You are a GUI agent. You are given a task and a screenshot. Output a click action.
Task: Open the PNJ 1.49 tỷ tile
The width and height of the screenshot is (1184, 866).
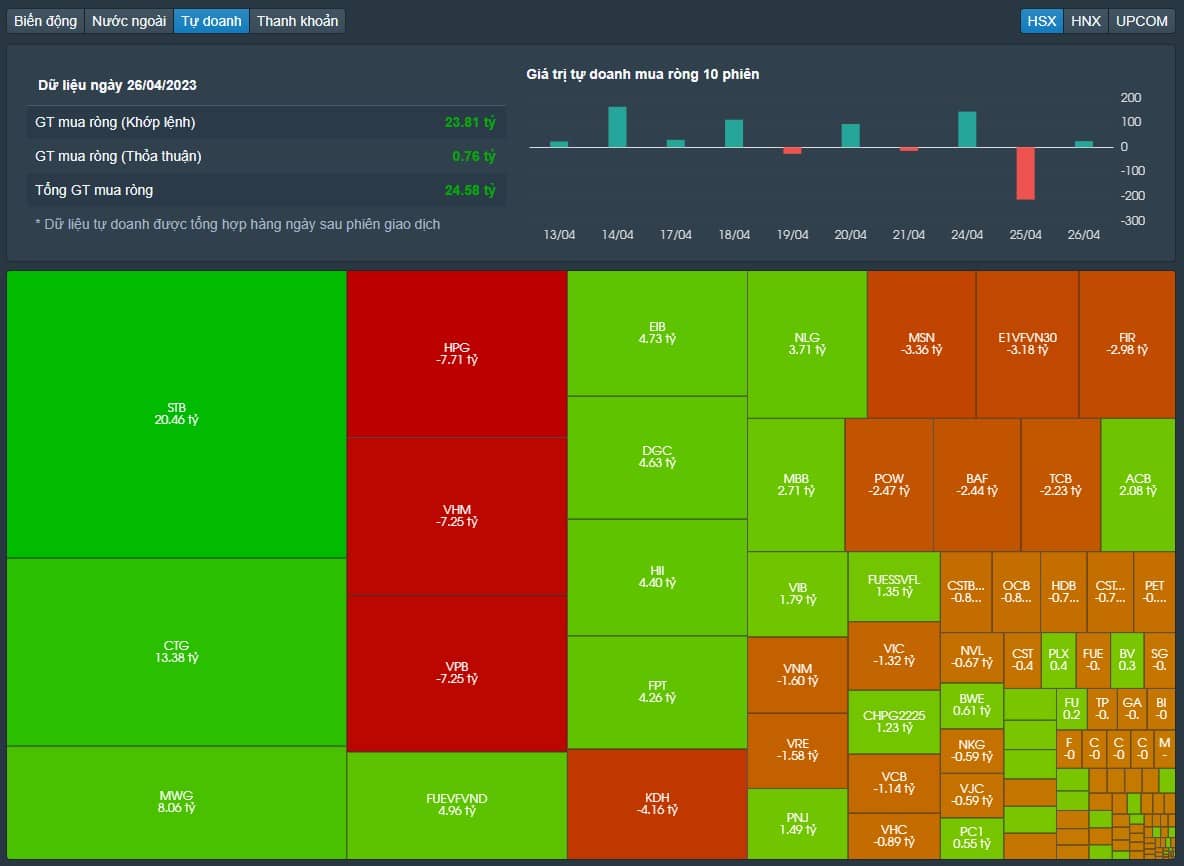coord(797,824)
